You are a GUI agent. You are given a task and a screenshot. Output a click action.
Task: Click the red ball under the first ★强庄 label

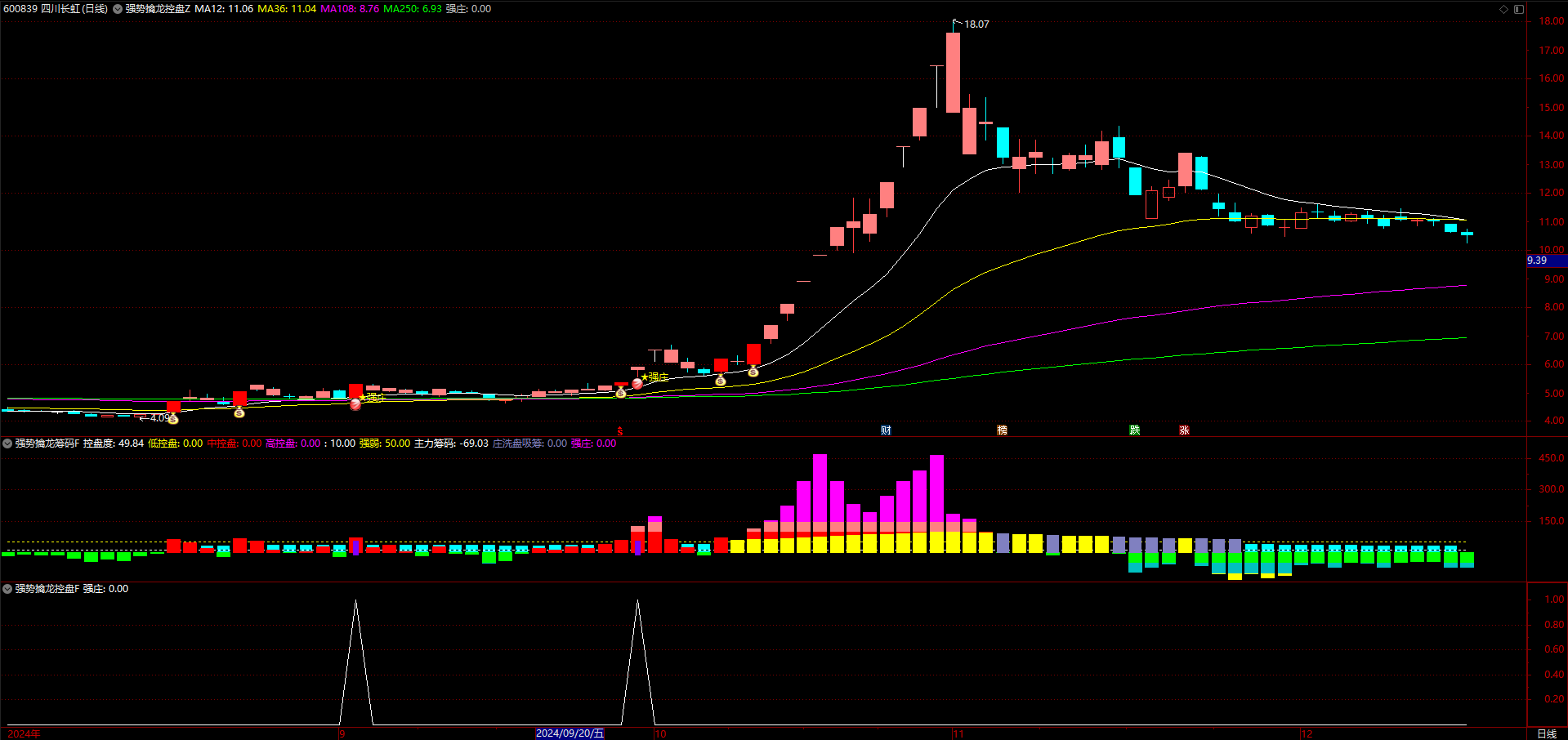[355, 404]
